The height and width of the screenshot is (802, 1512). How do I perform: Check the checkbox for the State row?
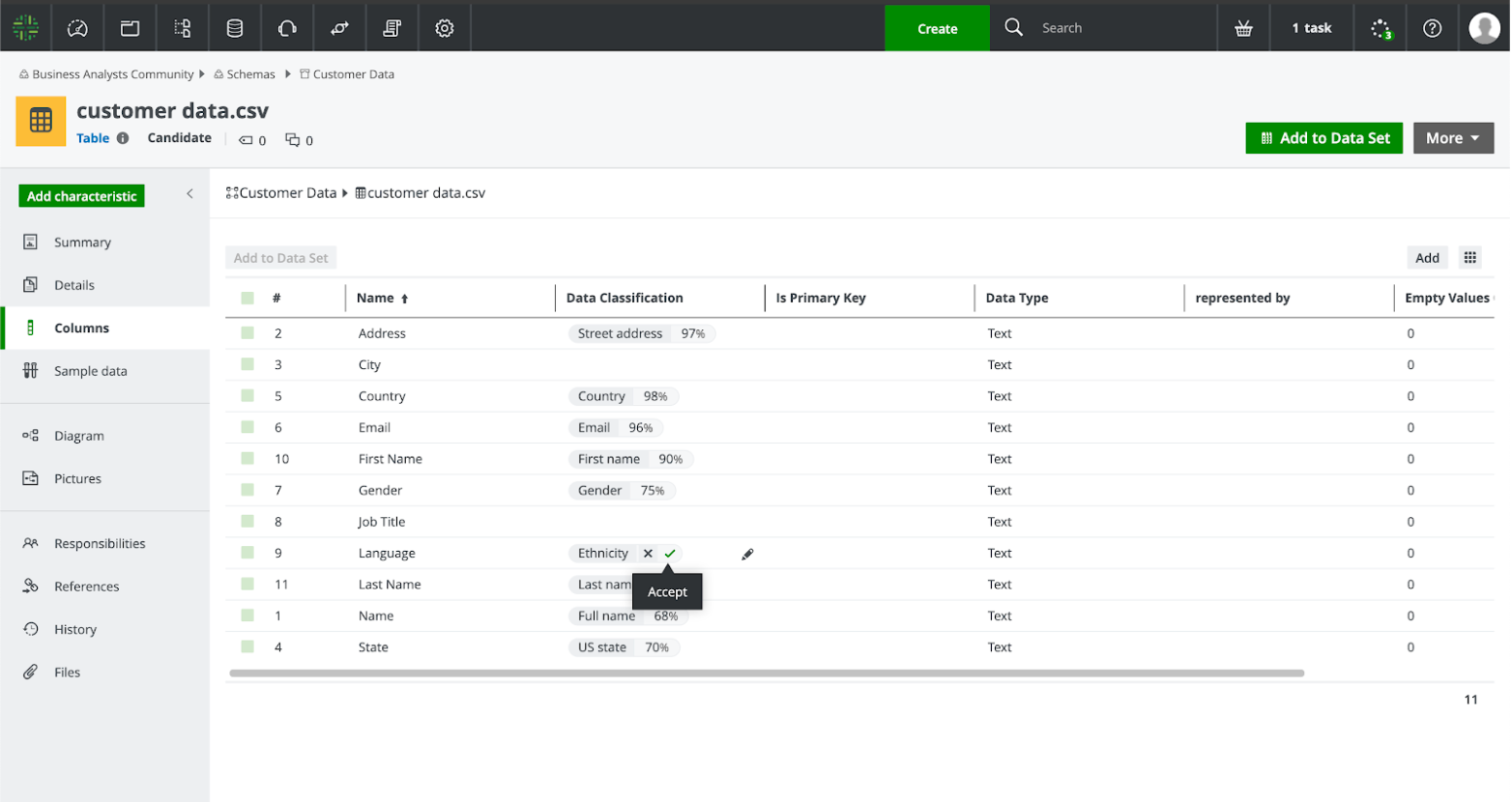(x=247, y=647)
